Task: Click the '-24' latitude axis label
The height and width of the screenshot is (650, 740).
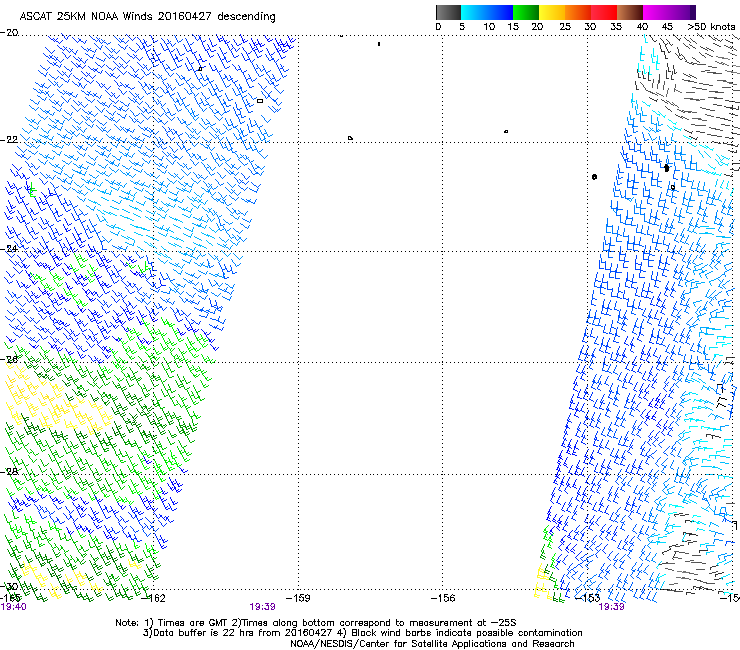Action: tap(9, 248)
